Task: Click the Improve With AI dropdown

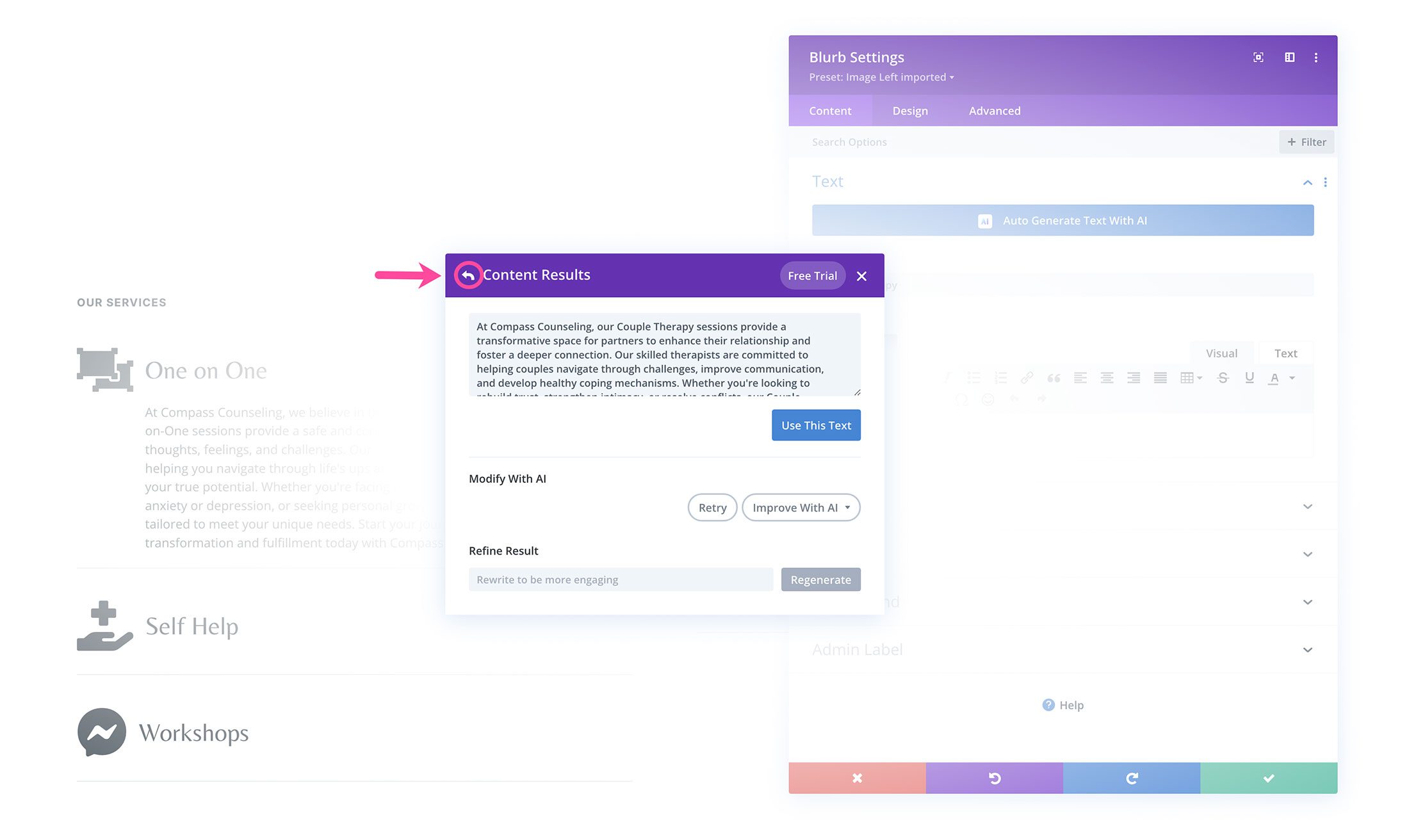Action: click(x=801, y=507)
